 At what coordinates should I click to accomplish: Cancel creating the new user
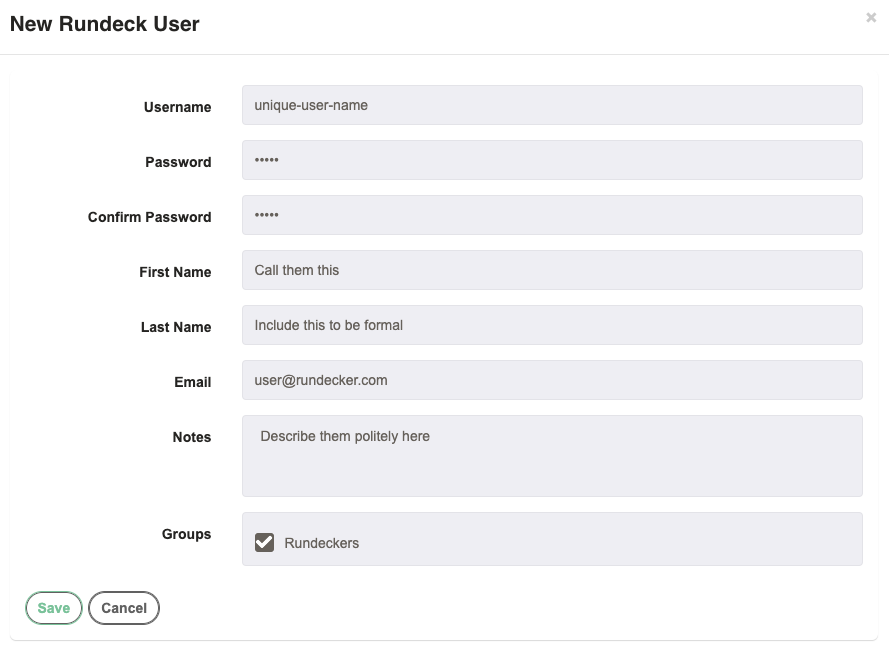click(x=124, y=608)
